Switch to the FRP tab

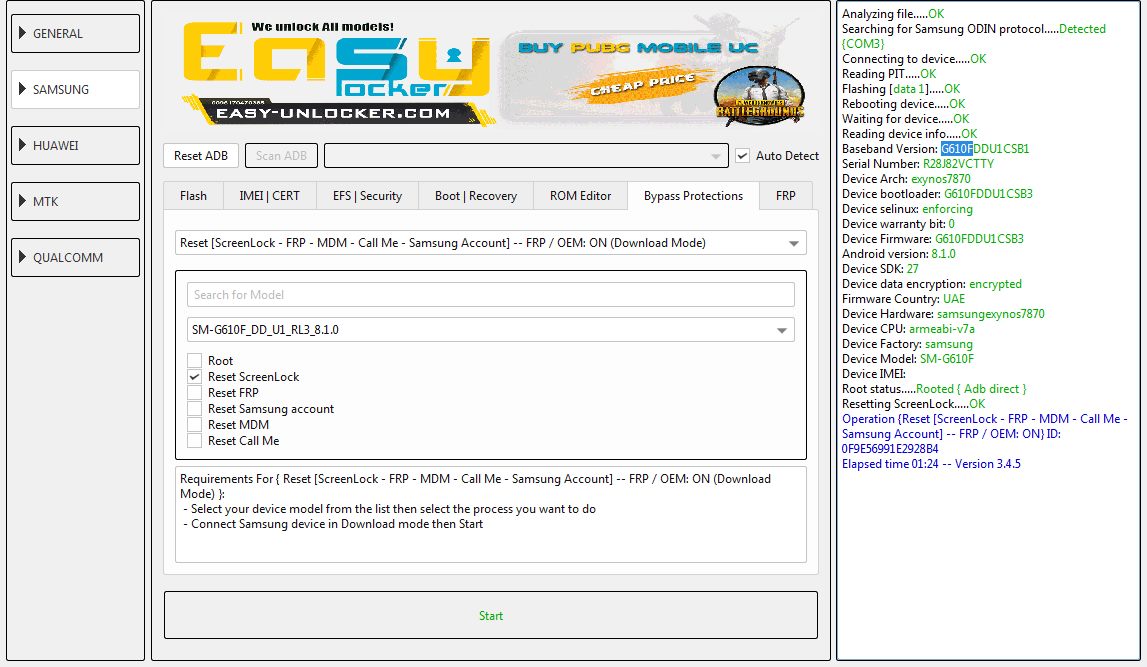click(x=786, y=196)
